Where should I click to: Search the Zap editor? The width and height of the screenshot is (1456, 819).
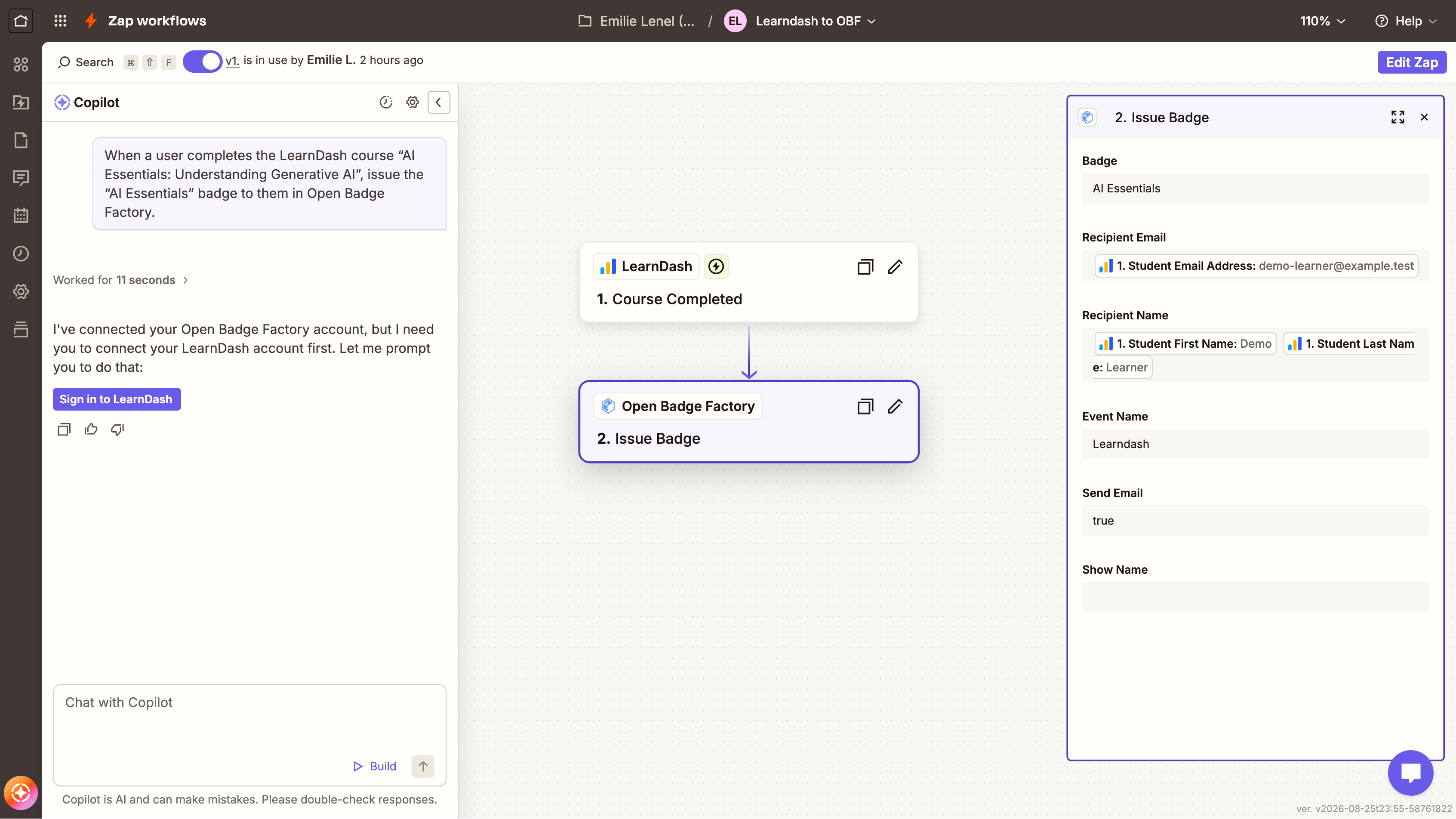coord(86,62)
